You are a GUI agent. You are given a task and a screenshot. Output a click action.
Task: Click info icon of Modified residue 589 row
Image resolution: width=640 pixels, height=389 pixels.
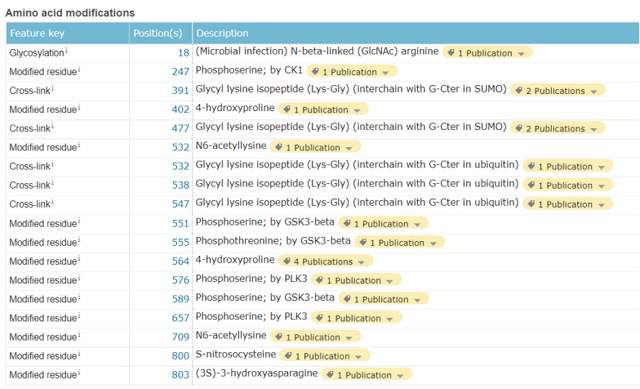79,297
